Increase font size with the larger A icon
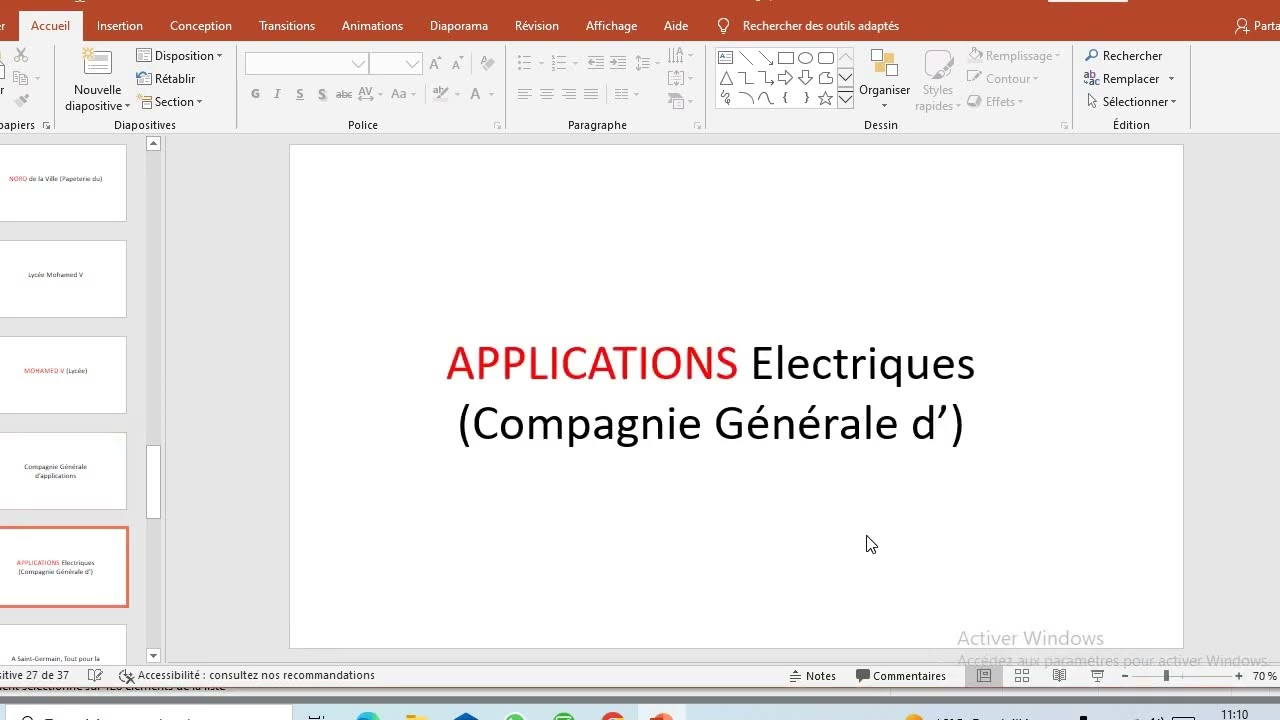Viewport: 1280px width, 720px height. (435, 64)
